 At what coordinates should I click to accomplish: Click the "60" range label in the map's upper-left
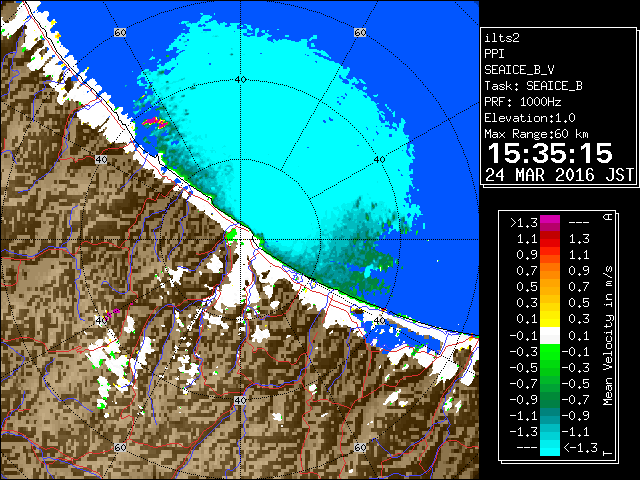(x=120, y=33)
